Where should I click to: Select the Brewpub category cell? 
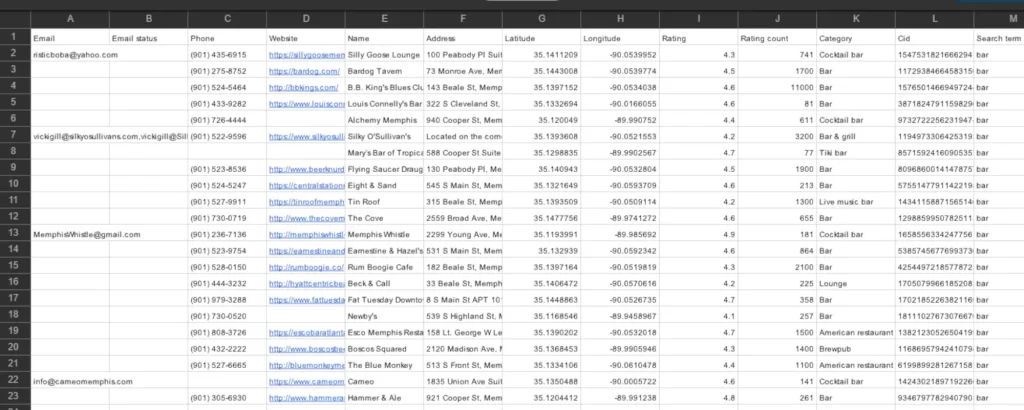856,349
